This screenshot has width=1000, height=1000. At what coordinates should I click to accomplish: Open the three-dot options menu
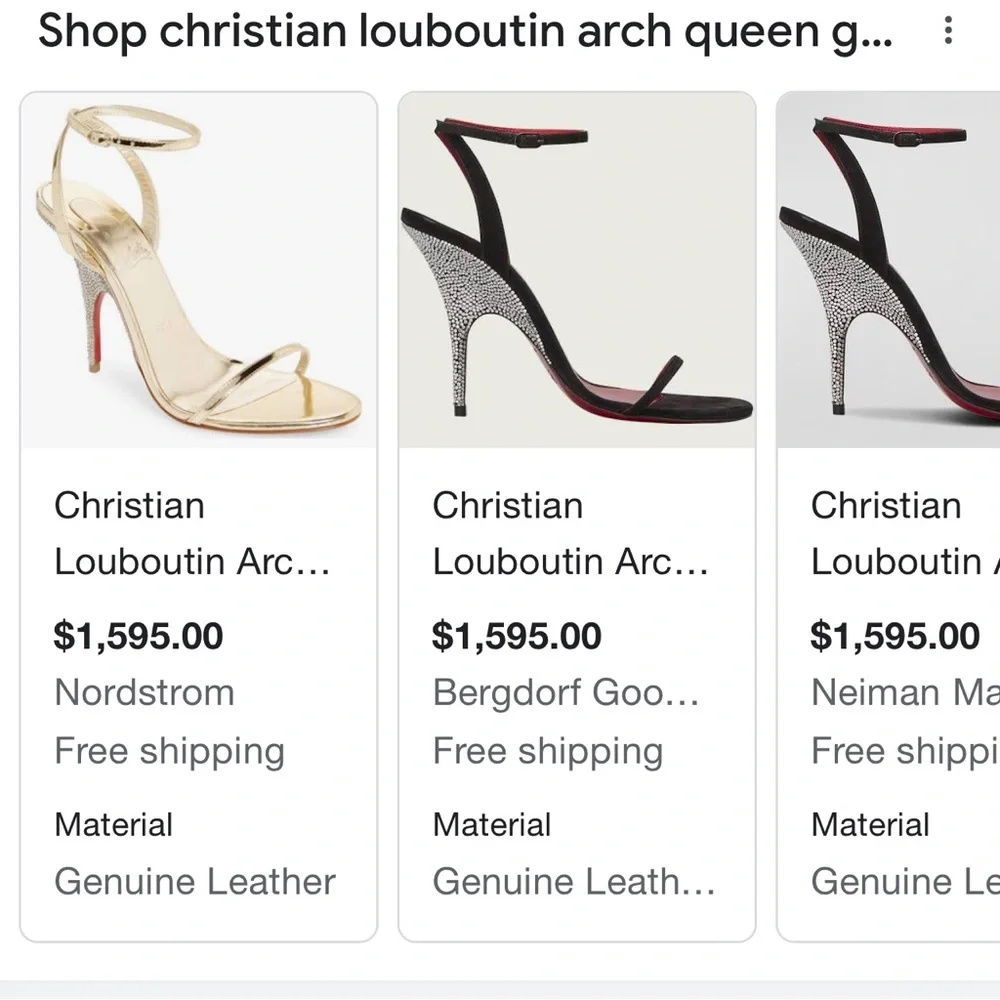click(948, 31)
